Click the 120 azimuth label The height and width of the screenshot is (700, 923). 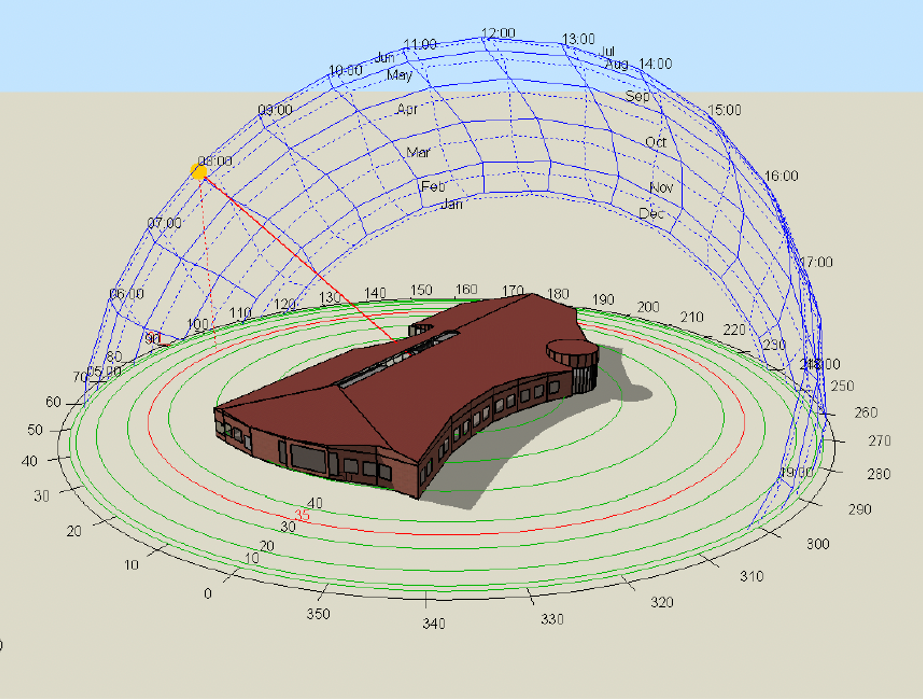285,304
